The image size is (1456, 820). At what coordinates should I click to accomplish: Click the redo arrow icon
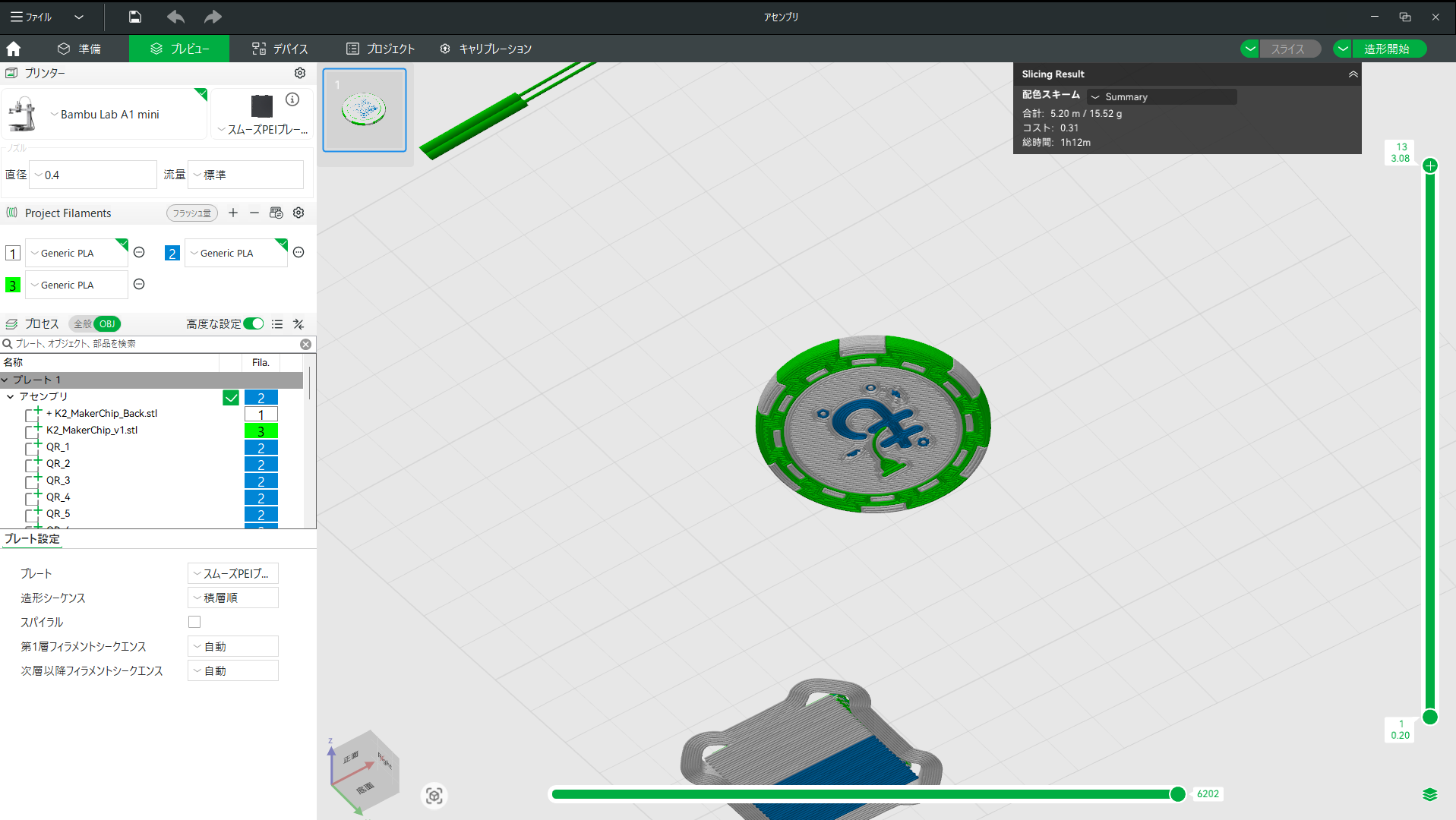tap(213, 17)
